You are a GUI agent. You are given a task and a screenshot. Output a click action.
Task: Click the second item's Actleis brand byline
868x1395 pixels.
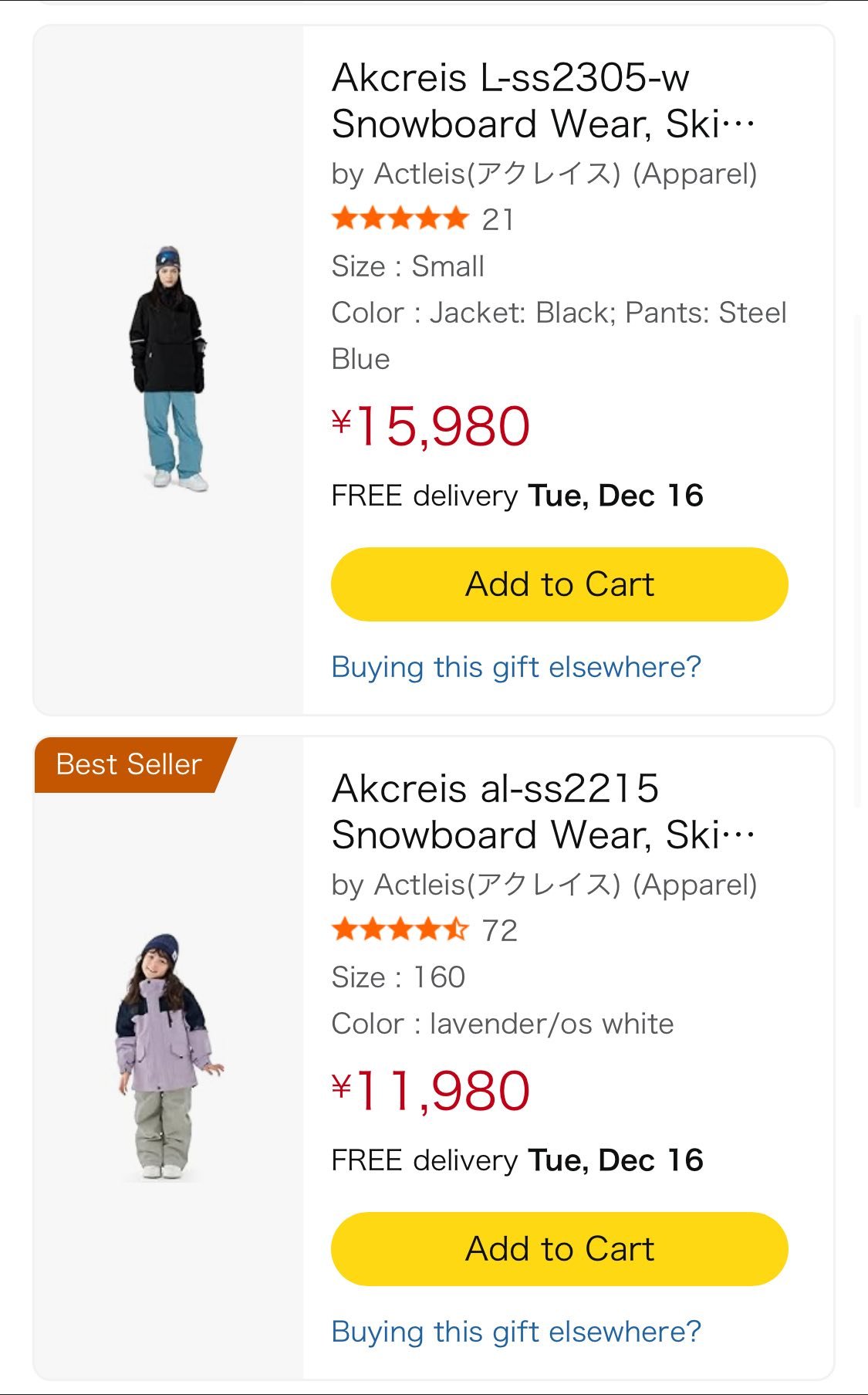tap(545, 885)
